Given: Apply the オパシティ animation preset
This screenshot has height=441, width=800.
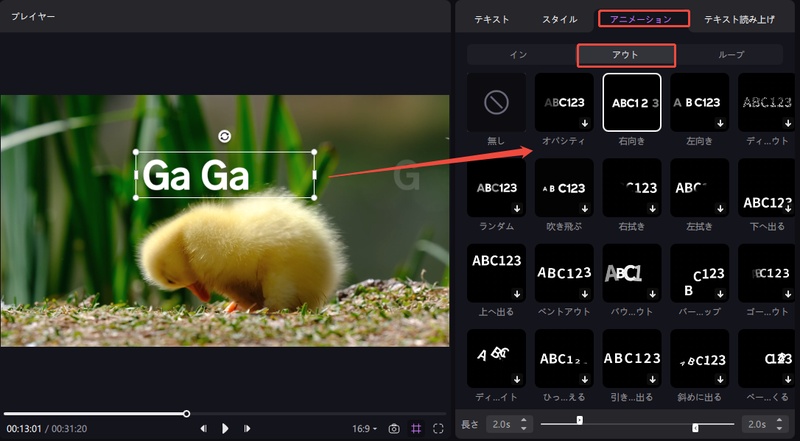Looking at the screenshot, I should 563,101.
